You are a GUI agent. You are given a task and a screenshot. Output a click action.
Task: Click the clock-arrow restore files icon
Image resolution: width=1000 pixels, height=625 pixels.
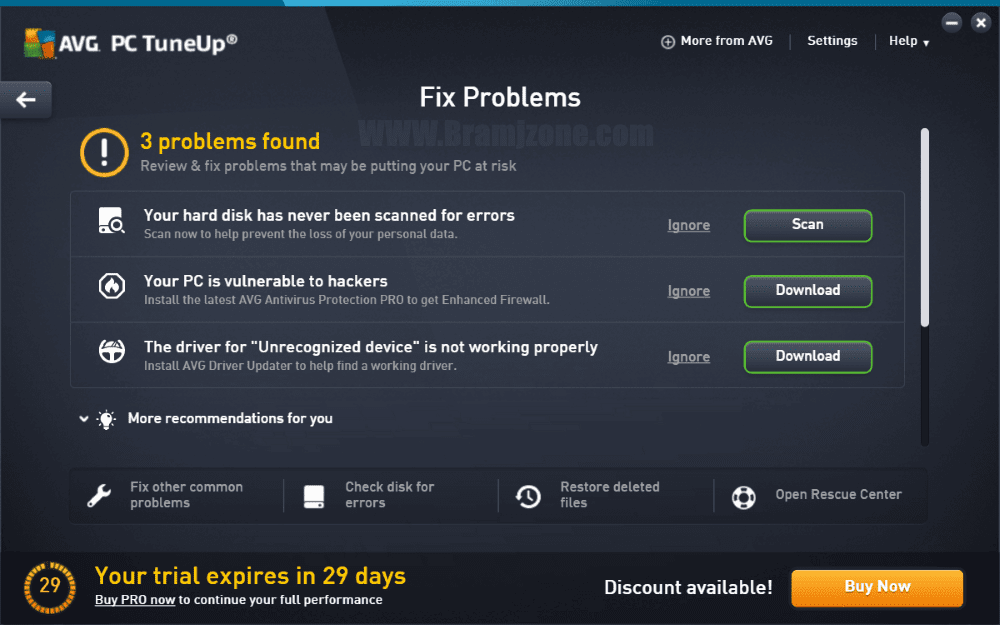528,496
